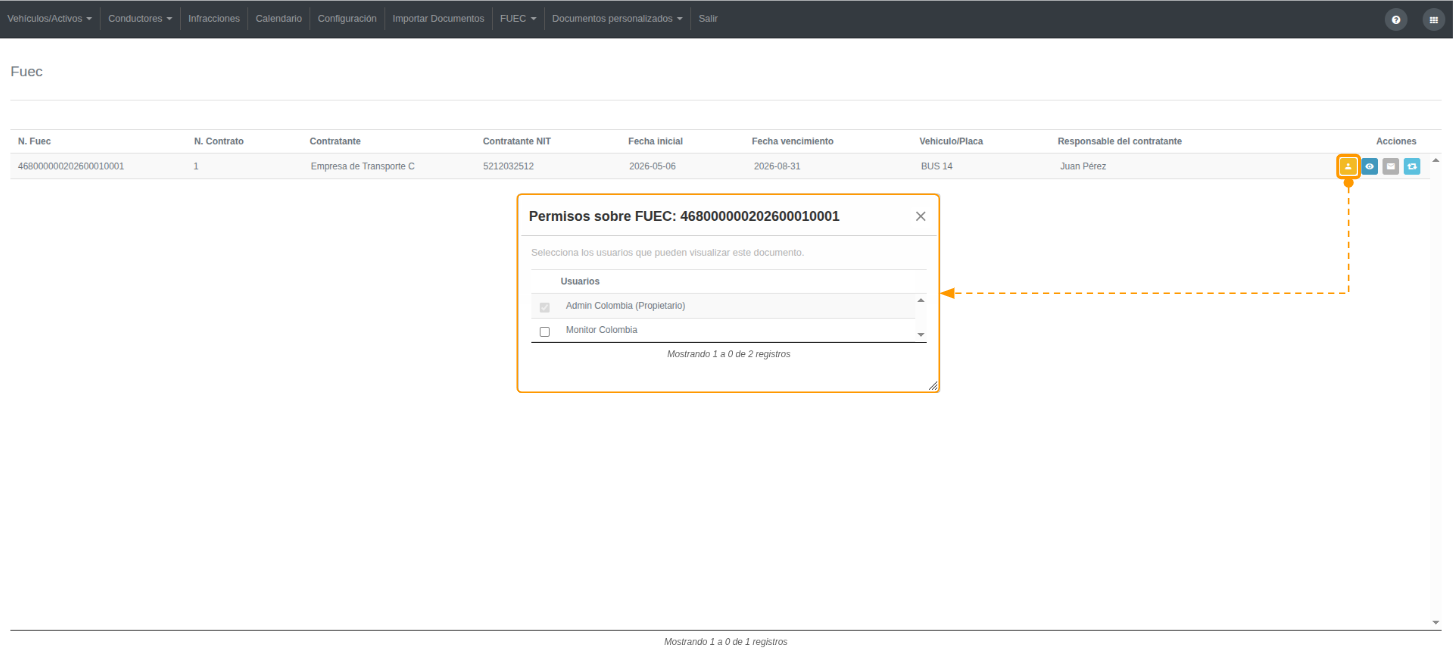The image size is (1453, 653).
Task: Sort by the N. Contrato column header
Action: click(x=219, y=141)
